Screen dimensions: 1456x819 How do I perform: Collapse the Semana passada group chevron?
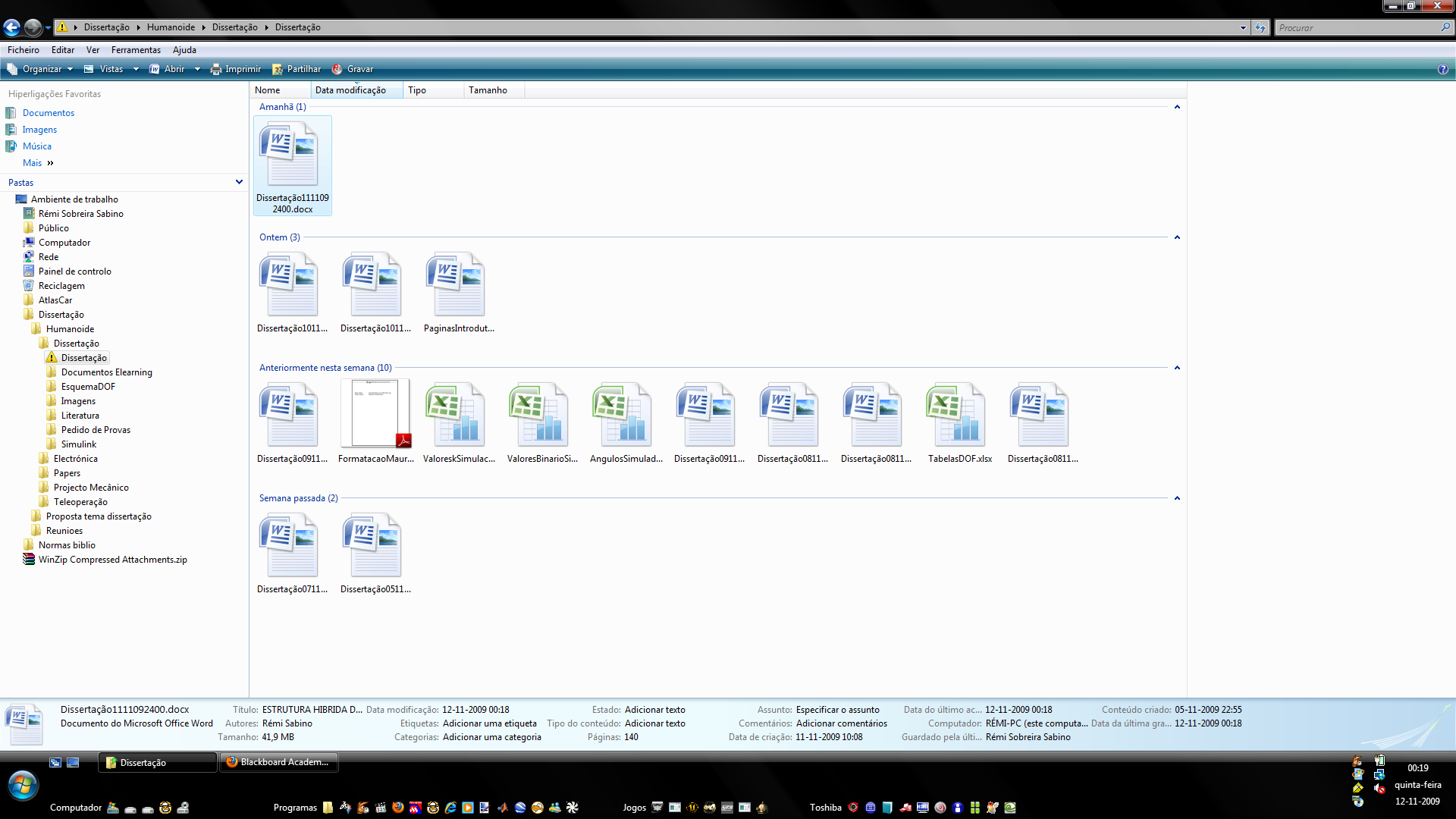coord(1177,498)
